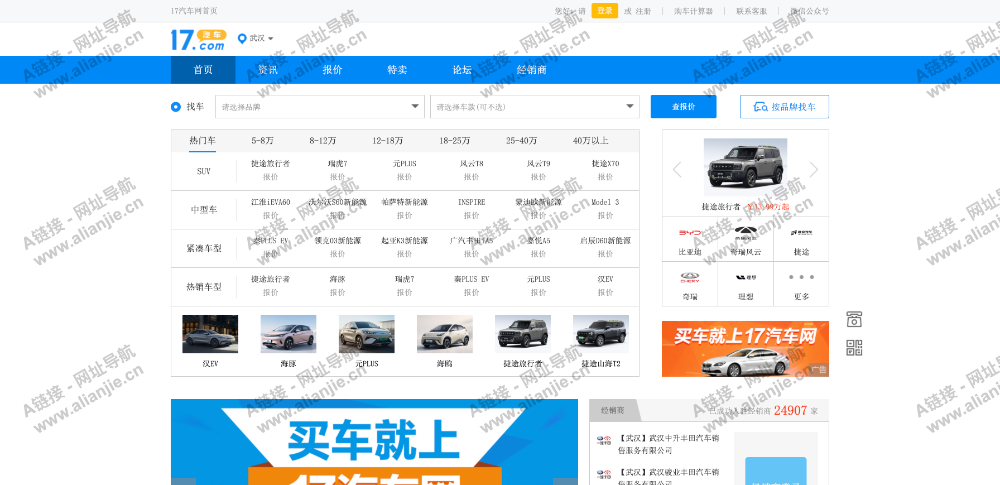The height and width of the screenshot is (485, 1000).
Task: Open the 海豚 car thumbnail
Action: pyautogui.click(x=288, y=334)
